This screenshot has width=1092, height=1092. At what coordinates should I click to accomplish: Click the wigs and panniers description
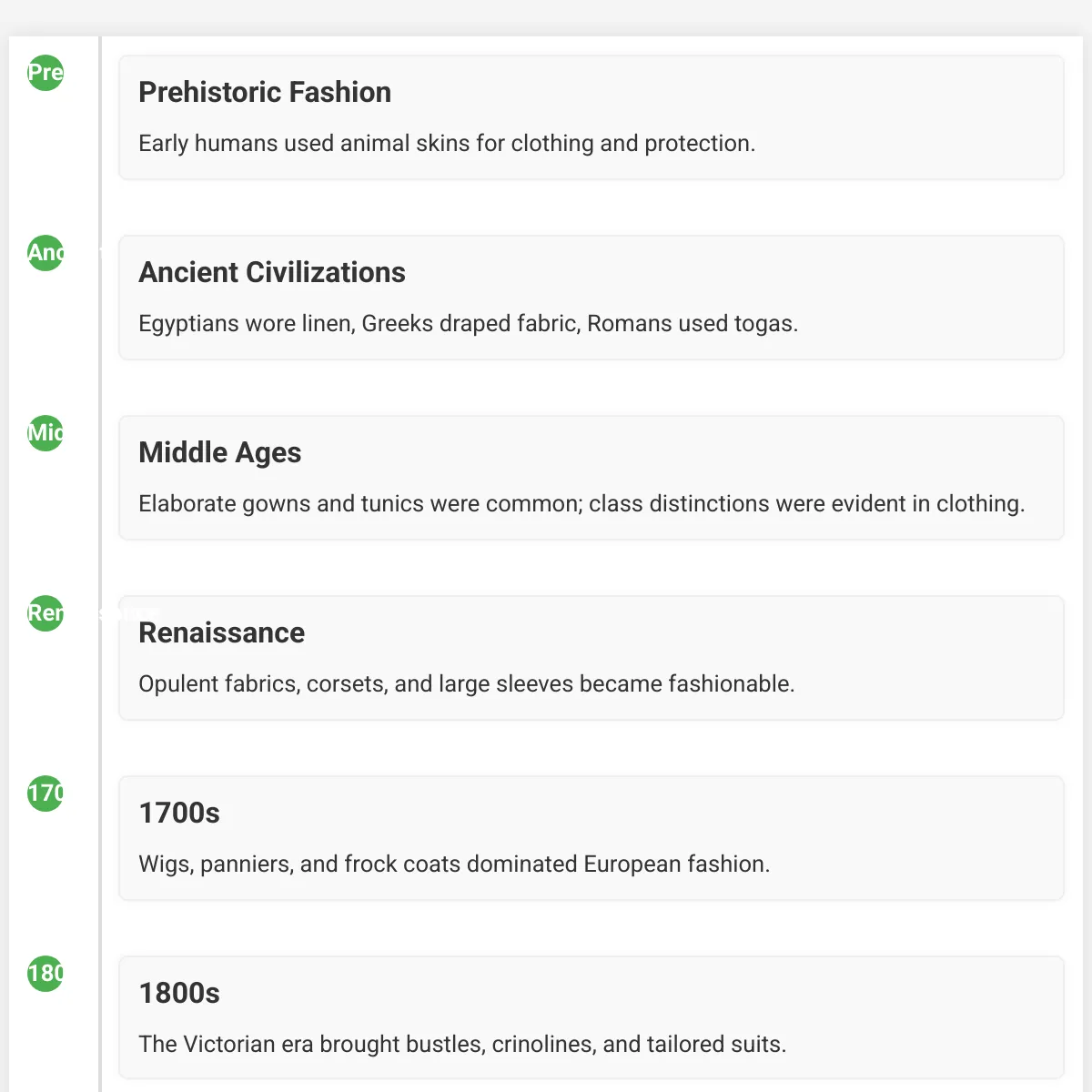(454, 864)
